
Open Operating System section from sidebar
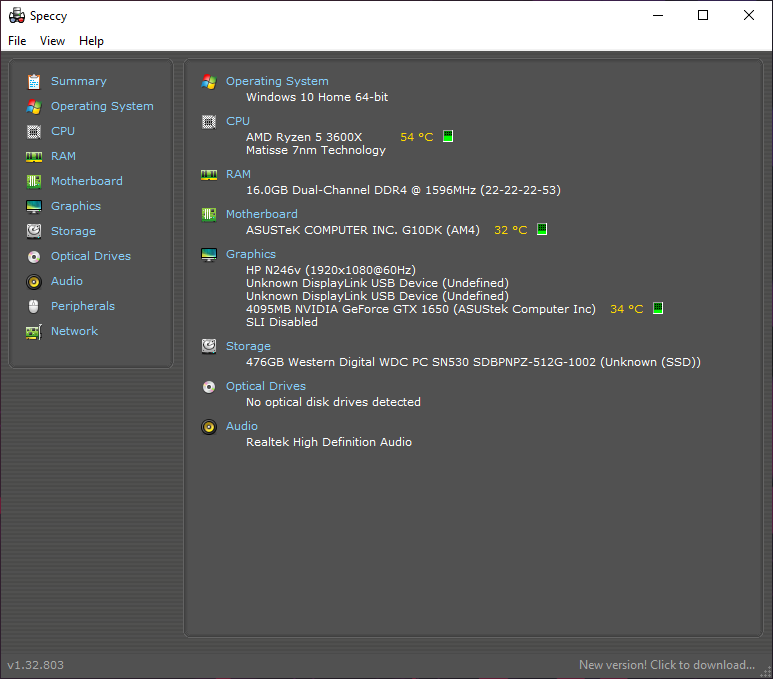coord(102,106)
